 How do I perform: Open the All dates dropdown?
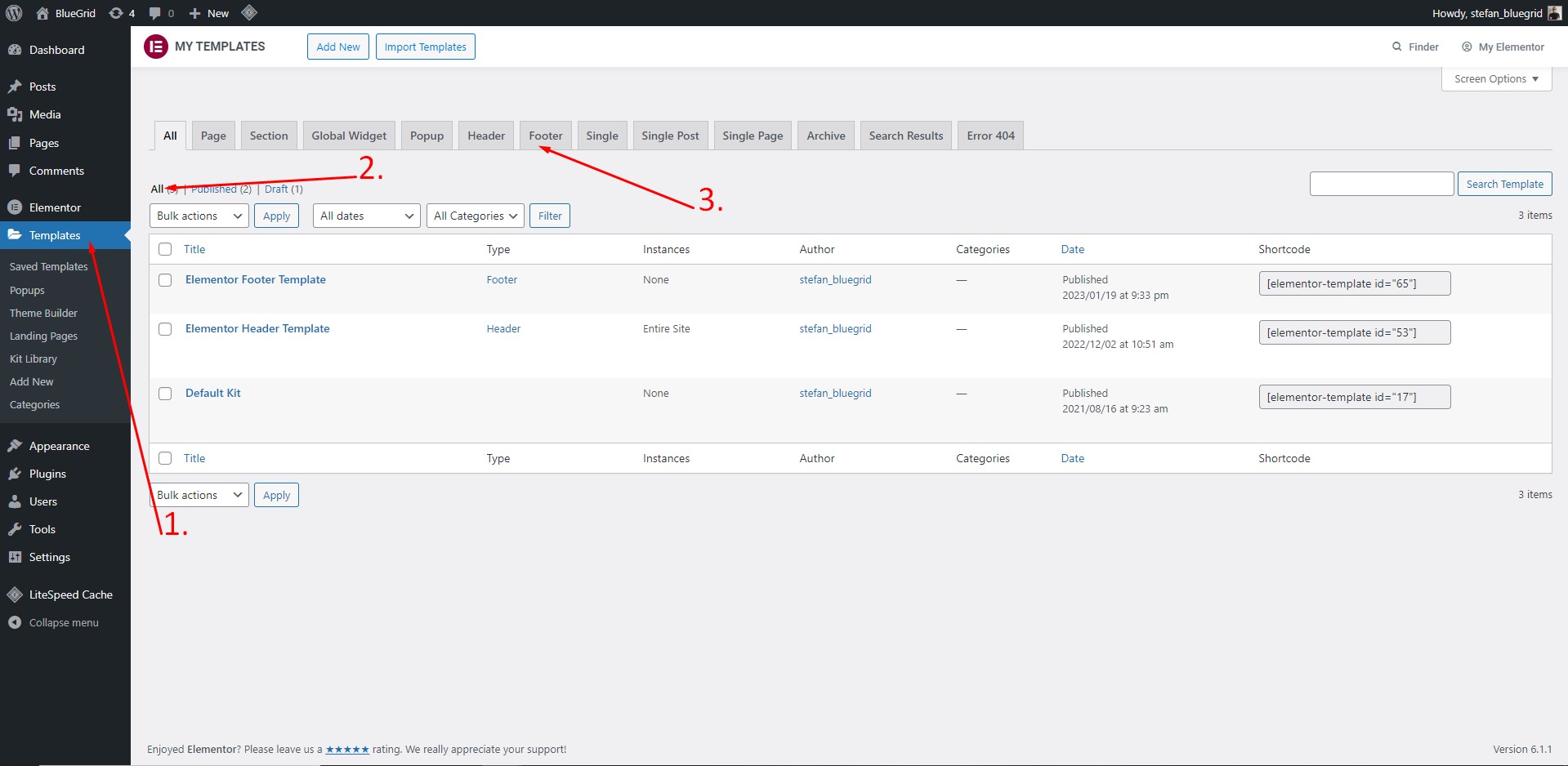[367, 216]
